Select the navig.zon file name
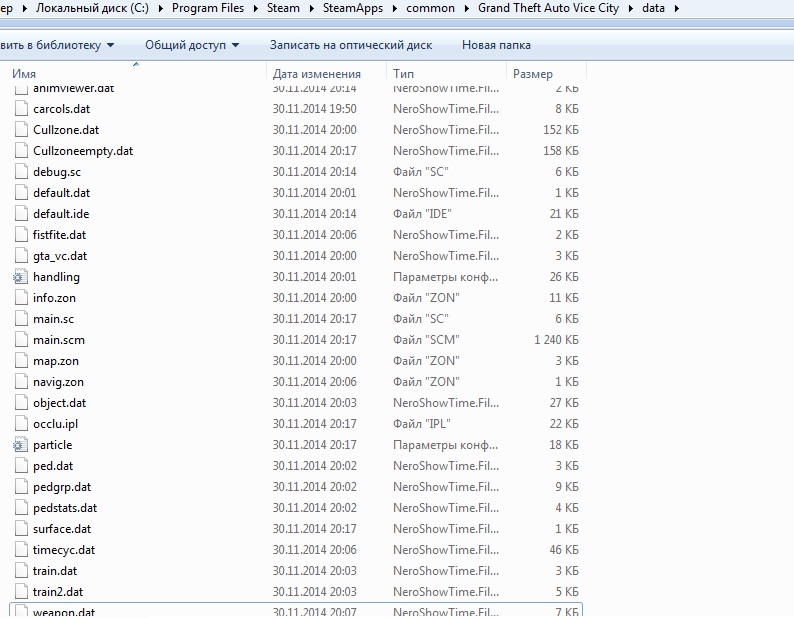Viewport: 794px width, 618px height. (58, 382)
